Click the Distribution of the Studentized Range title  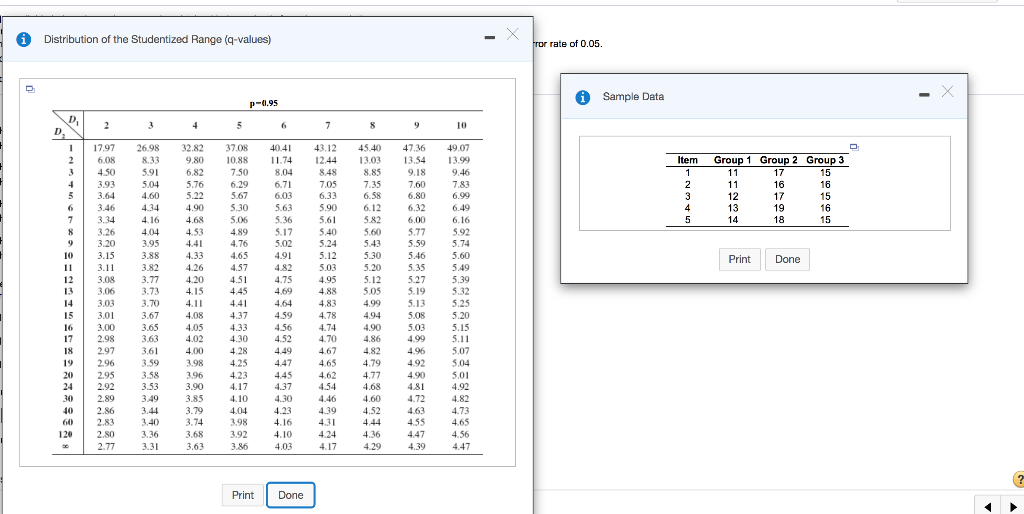pyautogui.click(x=157, y=39)
